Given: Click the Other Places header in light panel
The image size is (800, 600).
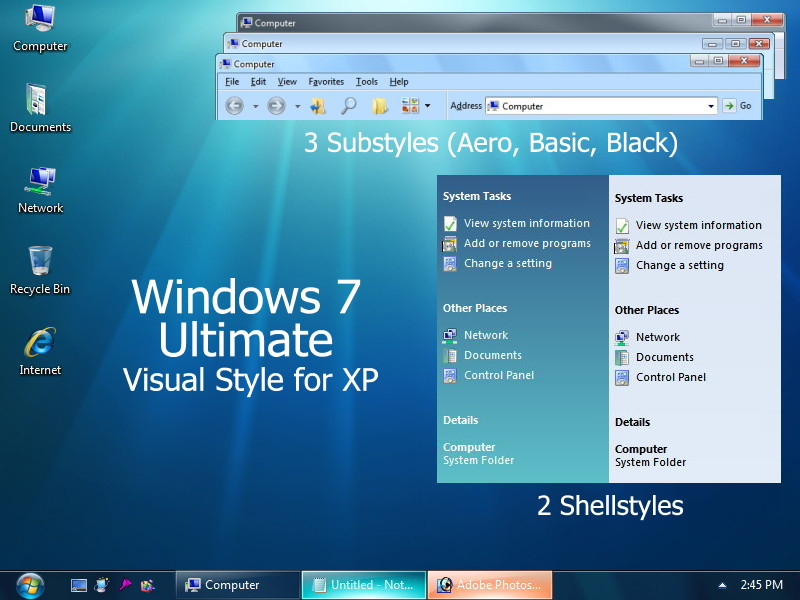Looking at the screenshot, I should pyautogui.click(x=646, y=310).
